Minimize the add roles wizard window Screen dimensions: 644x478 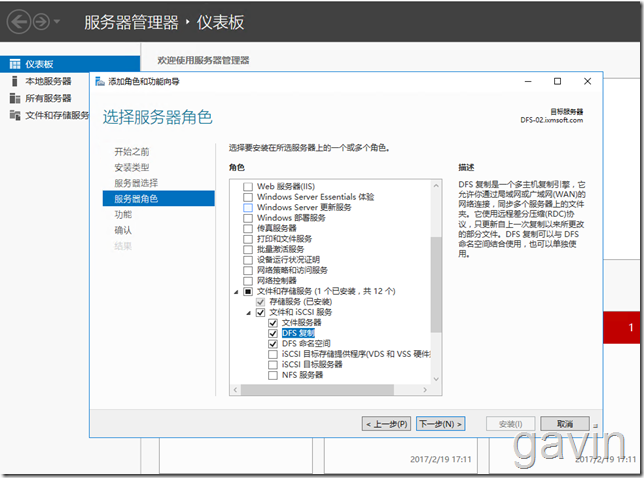coord(528,81)
